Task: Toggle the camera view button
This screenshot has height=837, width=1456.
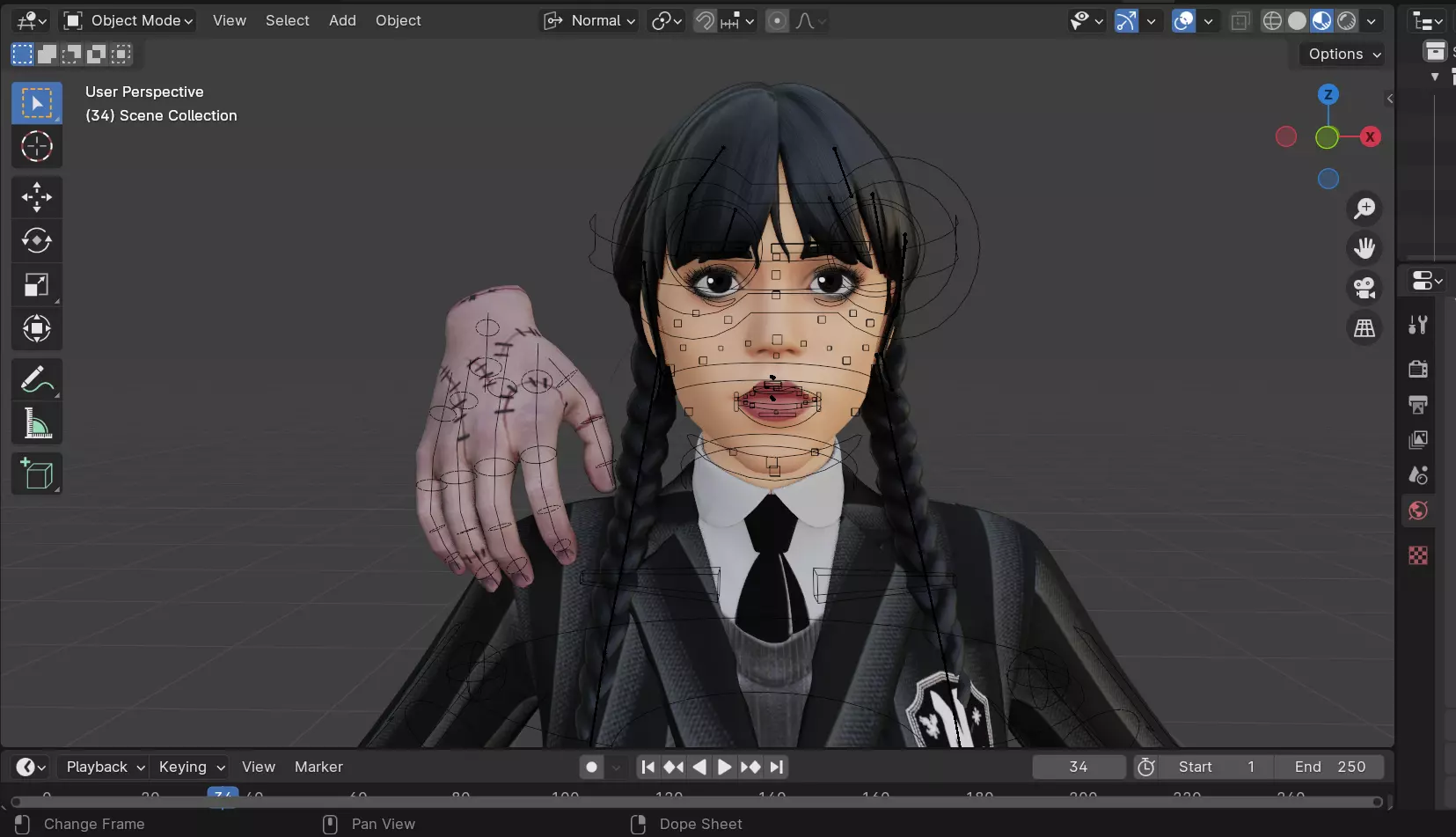Action: click(x=1365, y=288)
